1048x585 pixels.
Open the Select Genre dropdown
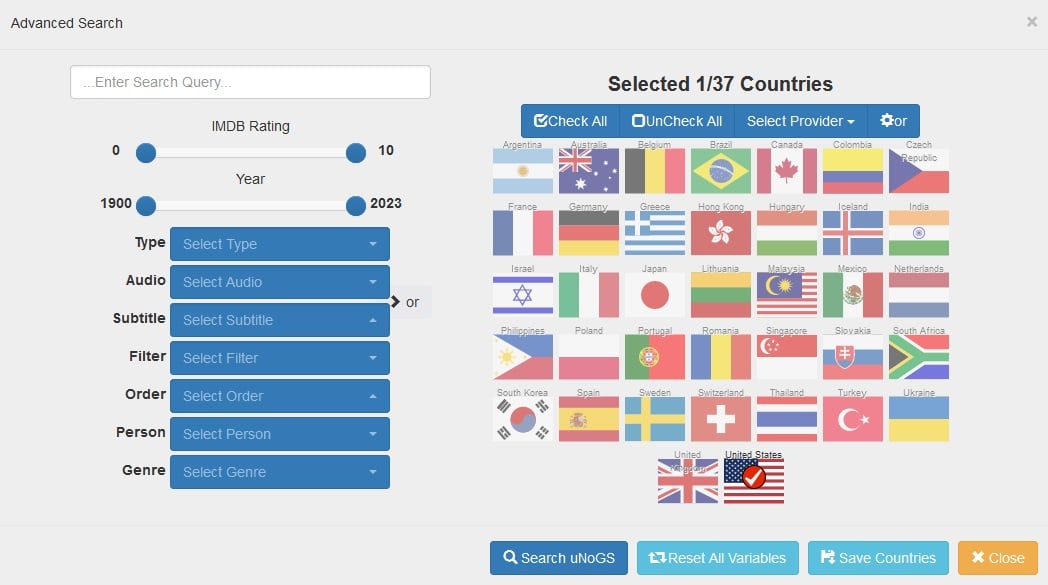280,472
